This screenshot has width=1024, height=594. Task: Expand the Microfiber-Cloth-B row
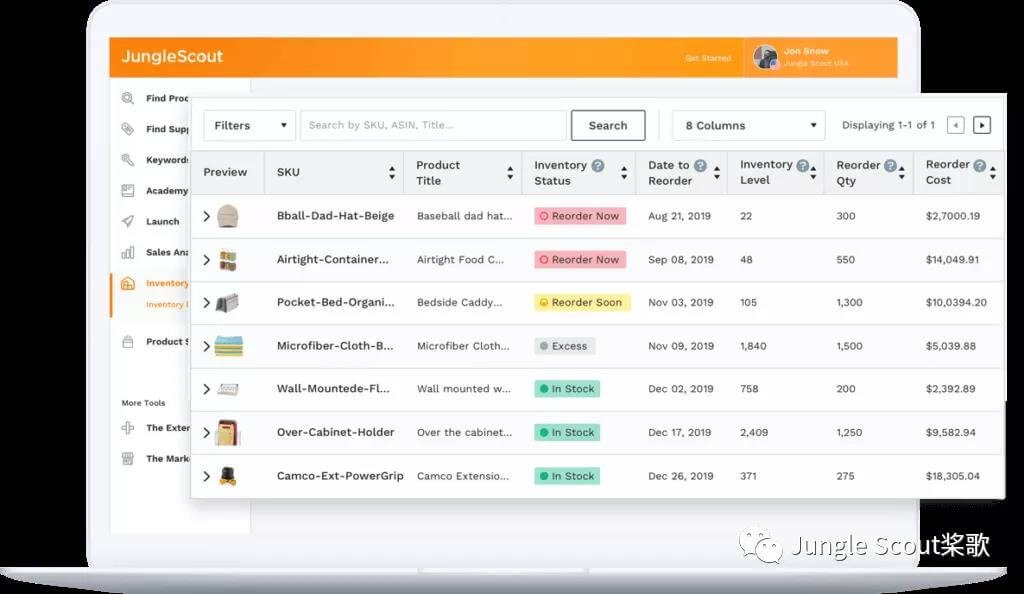click(206, 346)
